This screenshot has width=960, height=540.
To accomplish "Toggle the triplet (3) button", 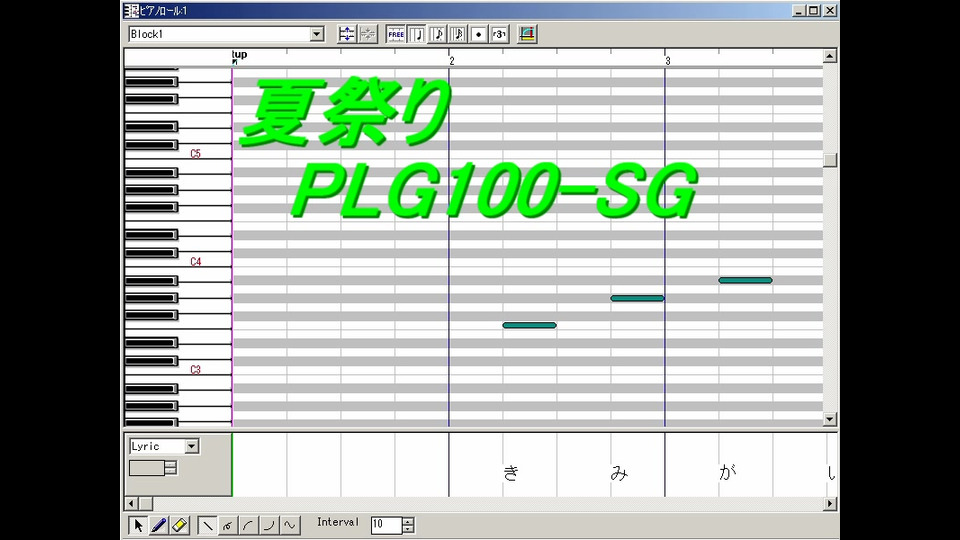I will point(500,34).
